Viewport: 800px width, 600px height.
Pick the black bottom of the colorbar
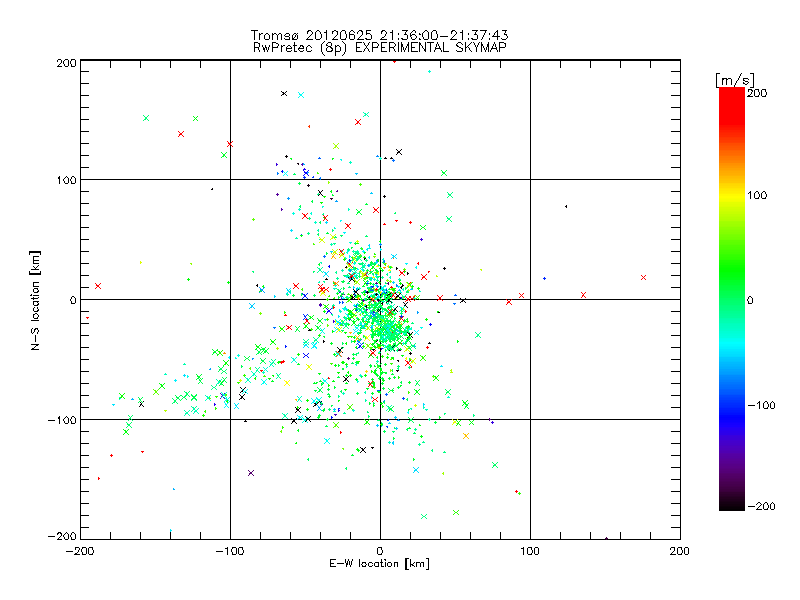point(732,503)
